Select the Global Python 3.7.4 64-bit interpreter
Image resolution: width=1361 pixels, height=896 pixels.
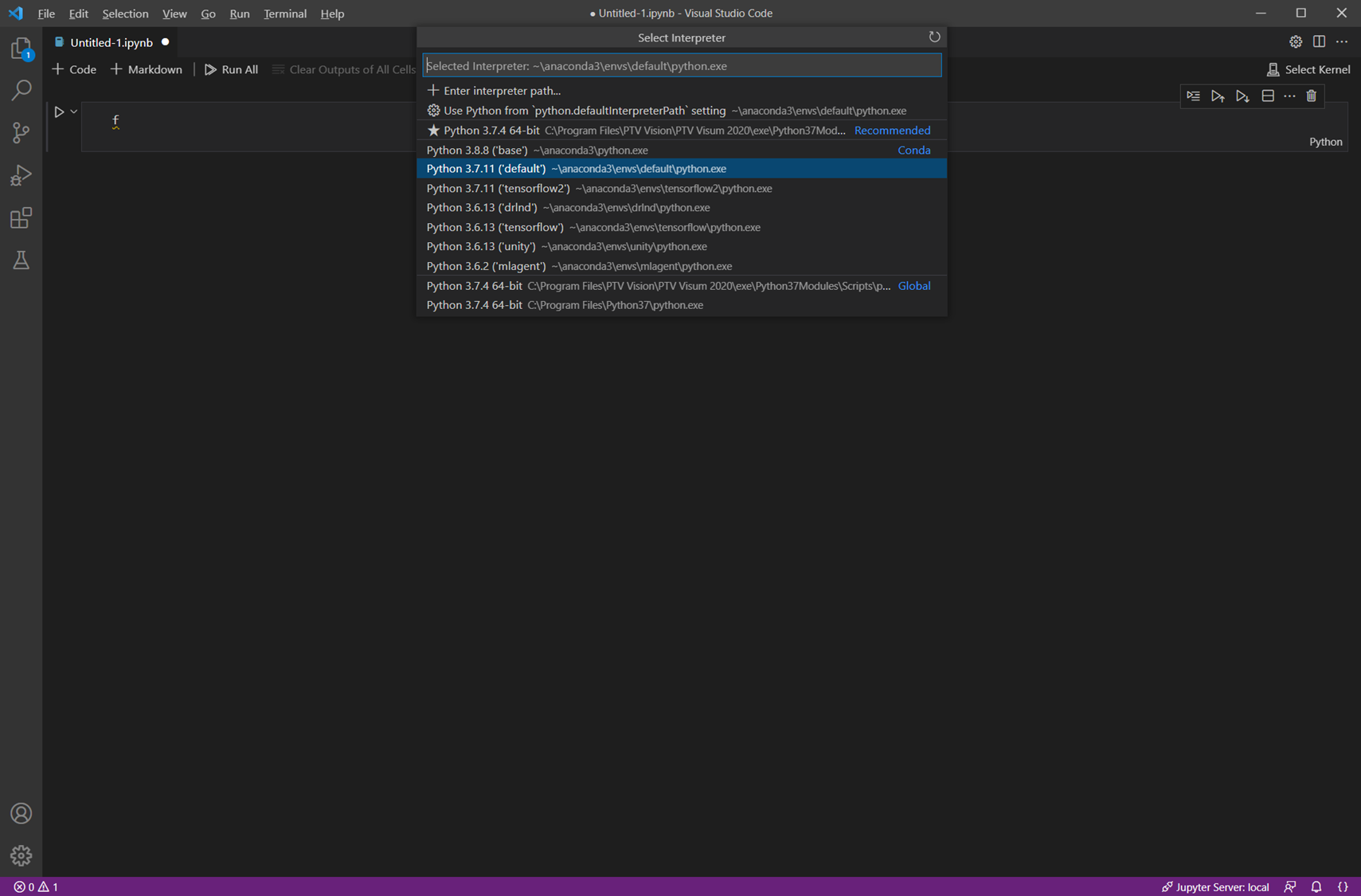(x=682, y=286)
